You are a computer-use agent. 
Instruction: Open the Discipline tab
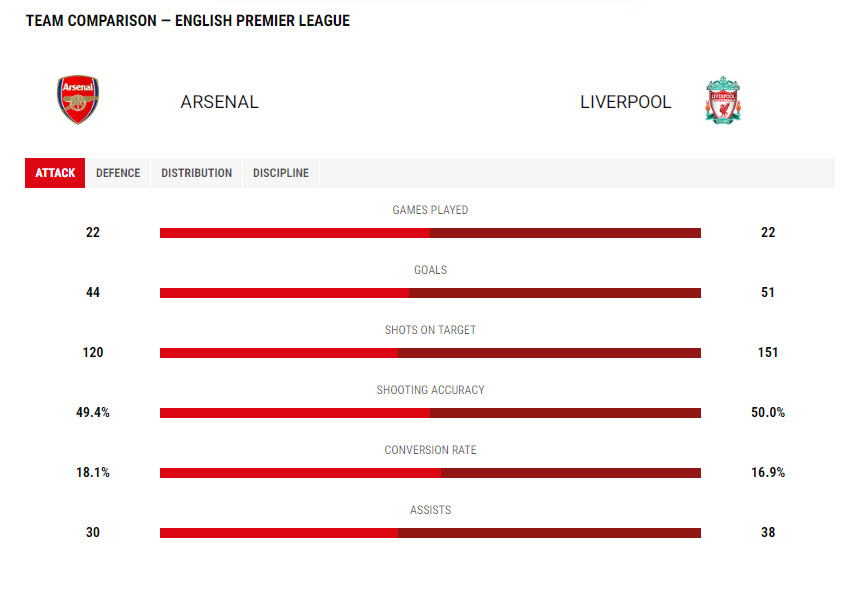tap(281, 173)
